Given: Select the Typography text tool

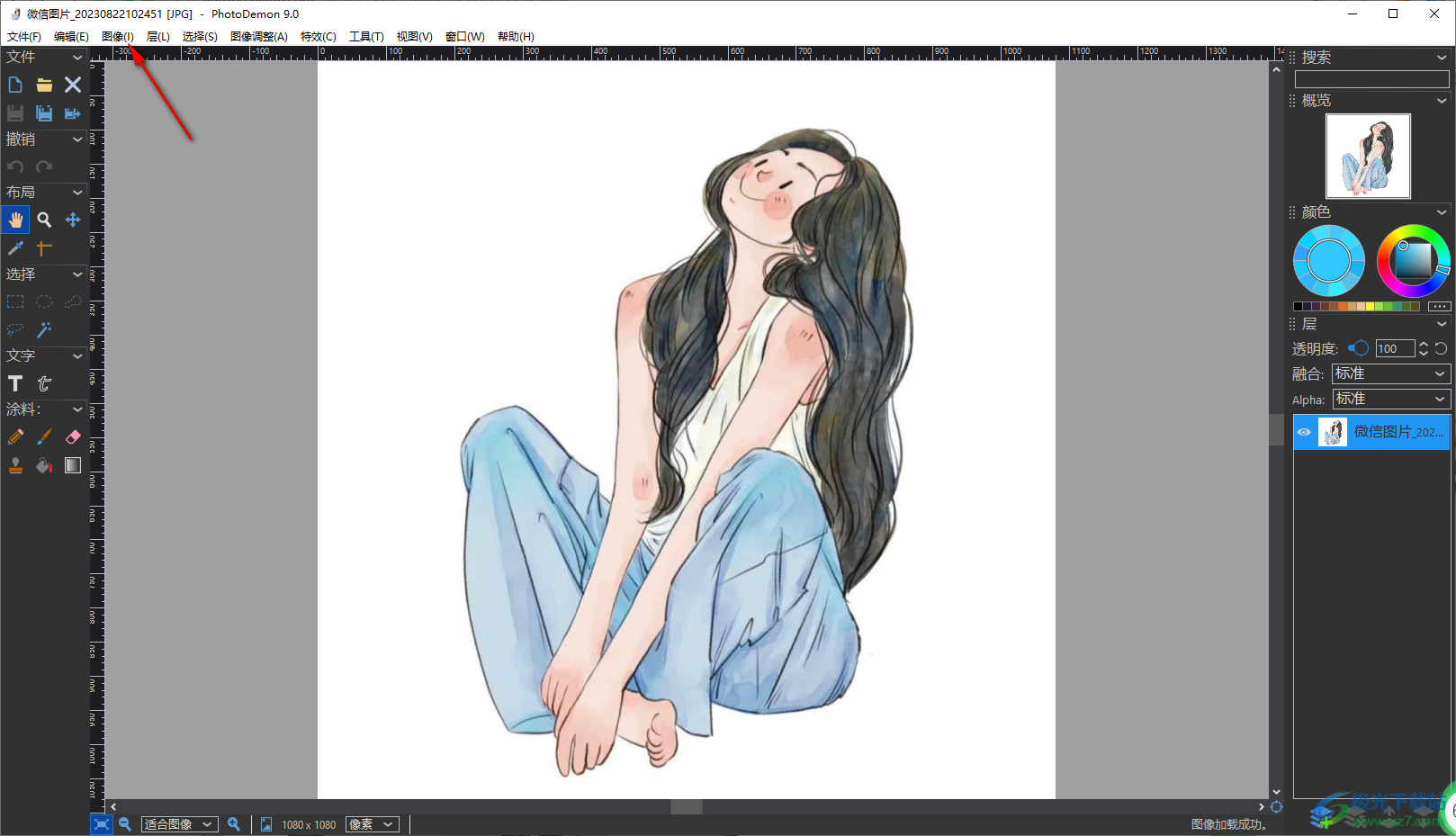Looking at the screenshot, I should point(44,383).
